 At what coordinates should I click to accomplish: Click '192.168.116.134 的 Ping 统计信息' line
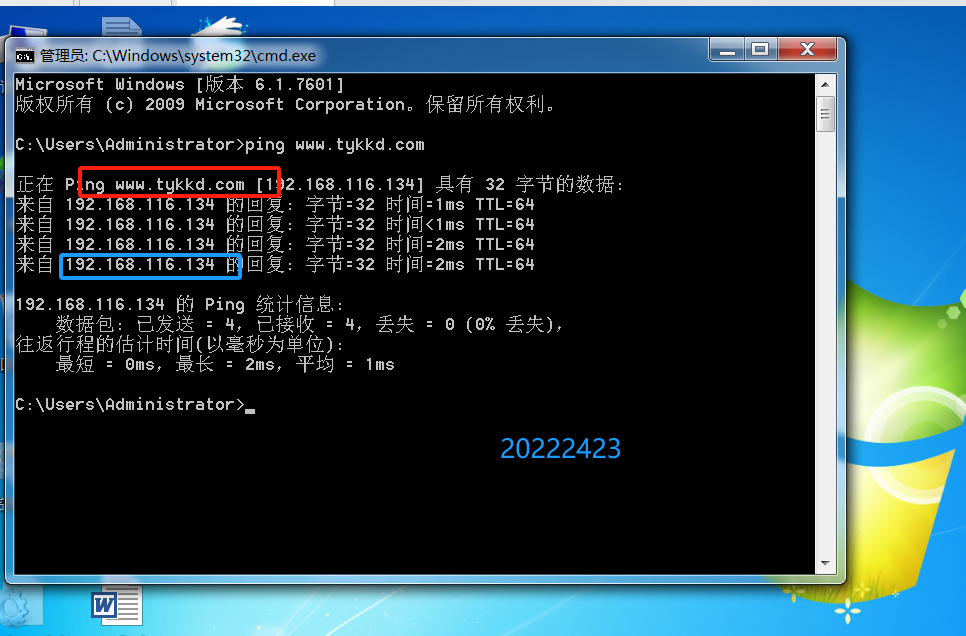pos(179,304)
